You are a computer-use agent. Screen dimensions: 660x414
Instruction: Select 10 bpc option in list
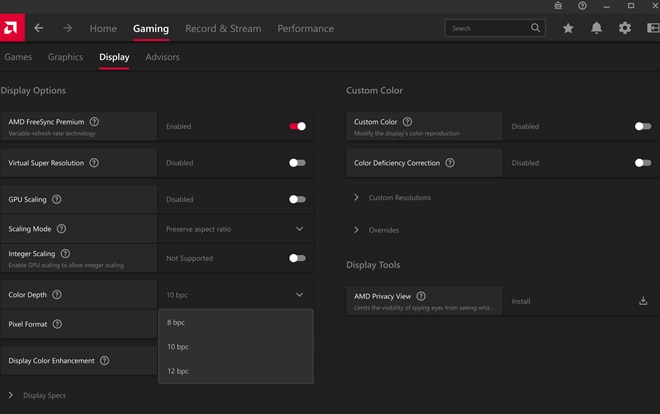click(x=236, y=347)
